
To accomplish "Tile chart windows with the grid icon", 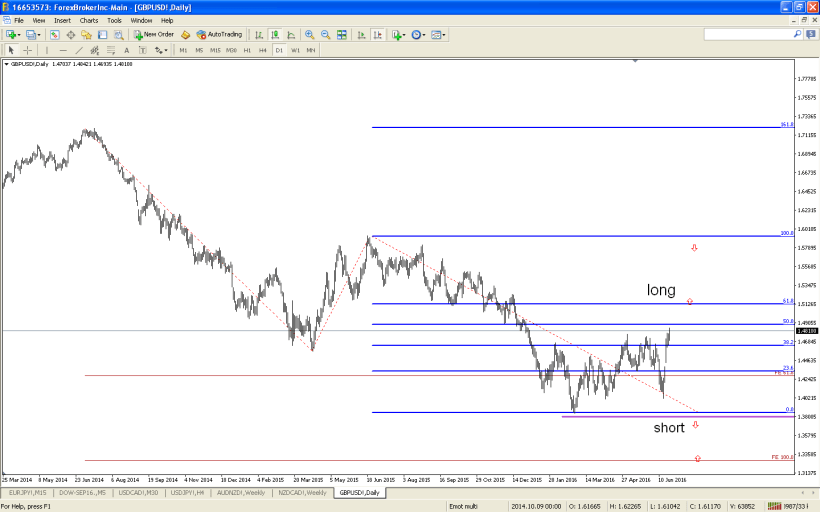I will click(x=342, y=34).
